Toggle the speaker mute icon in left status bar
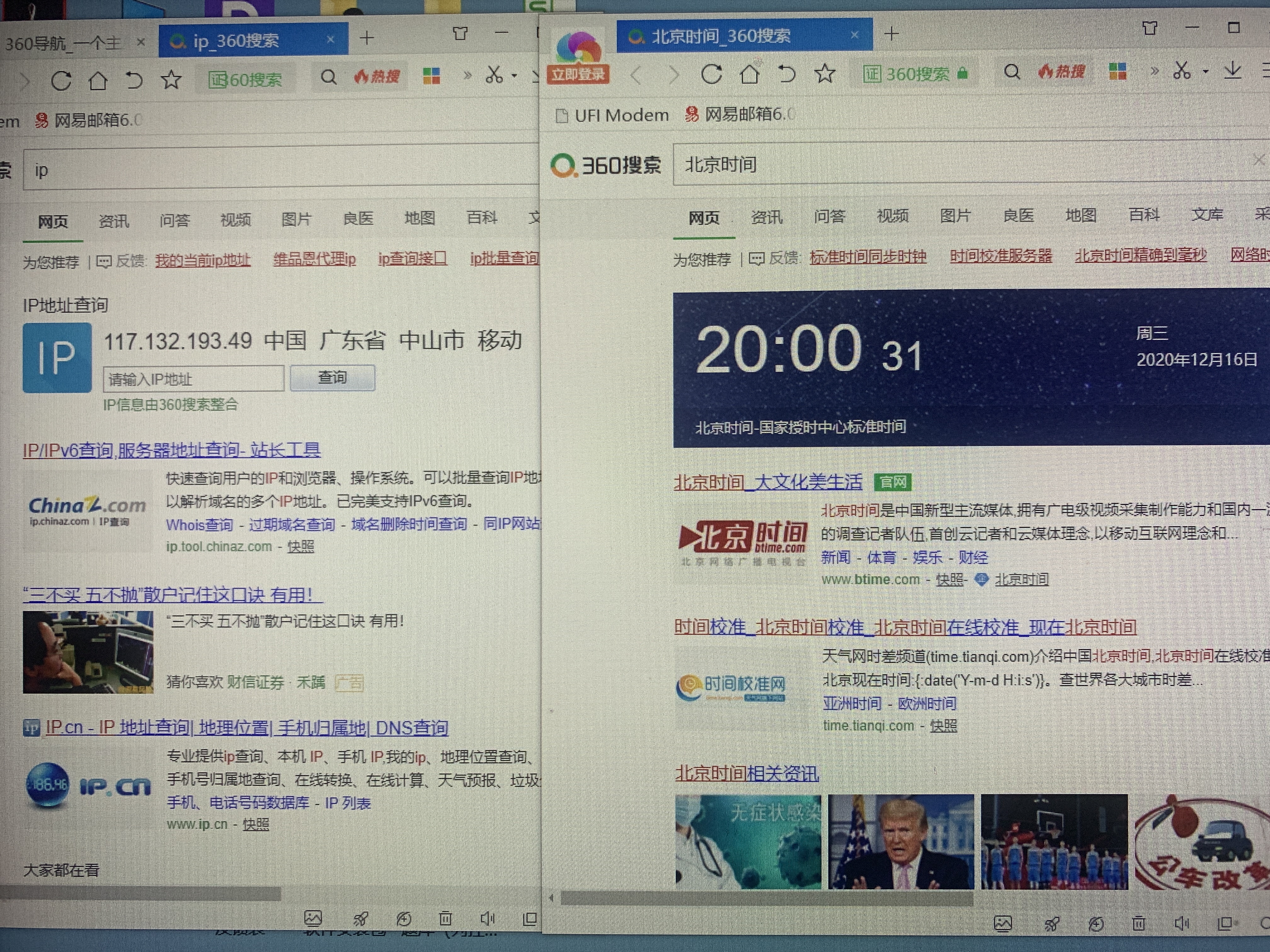 click(x=488, y=919)
